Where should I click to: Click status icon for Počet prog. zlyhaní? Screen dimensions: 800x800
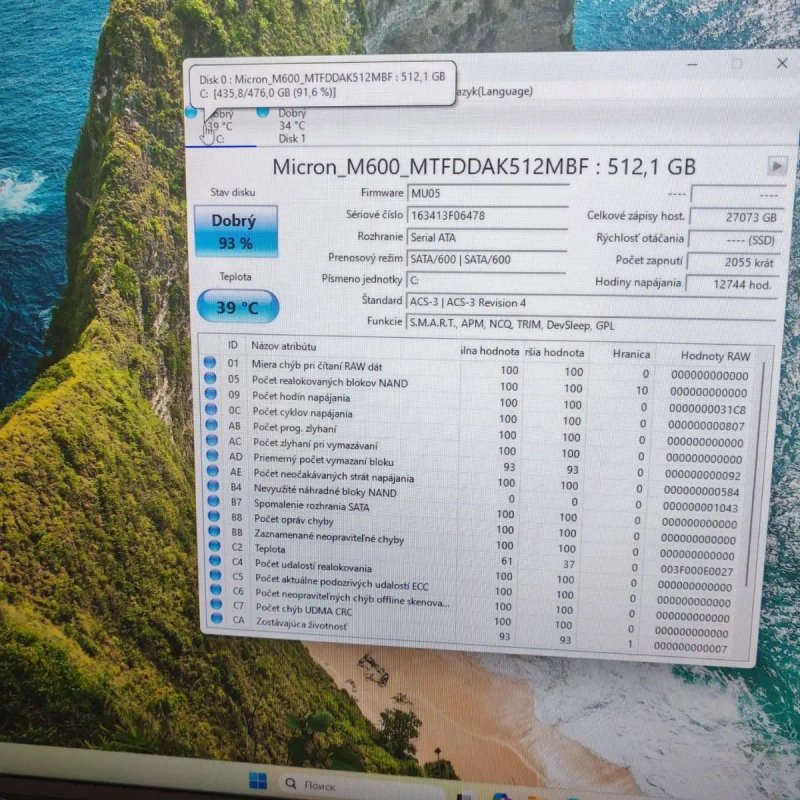212,424
